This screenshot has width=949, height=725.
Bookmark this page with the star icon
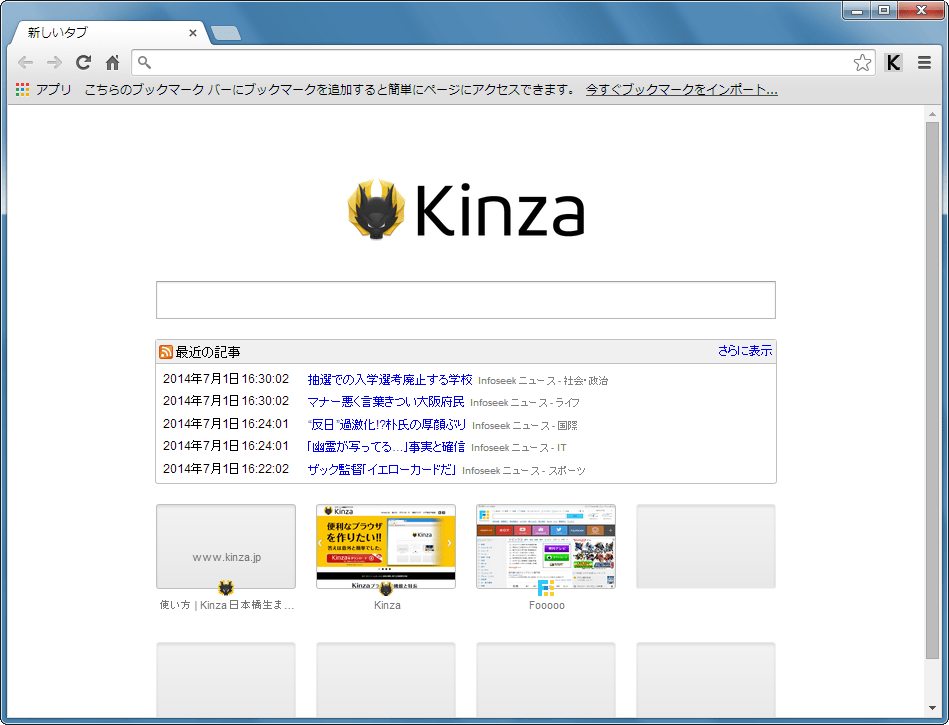[862, 62]
